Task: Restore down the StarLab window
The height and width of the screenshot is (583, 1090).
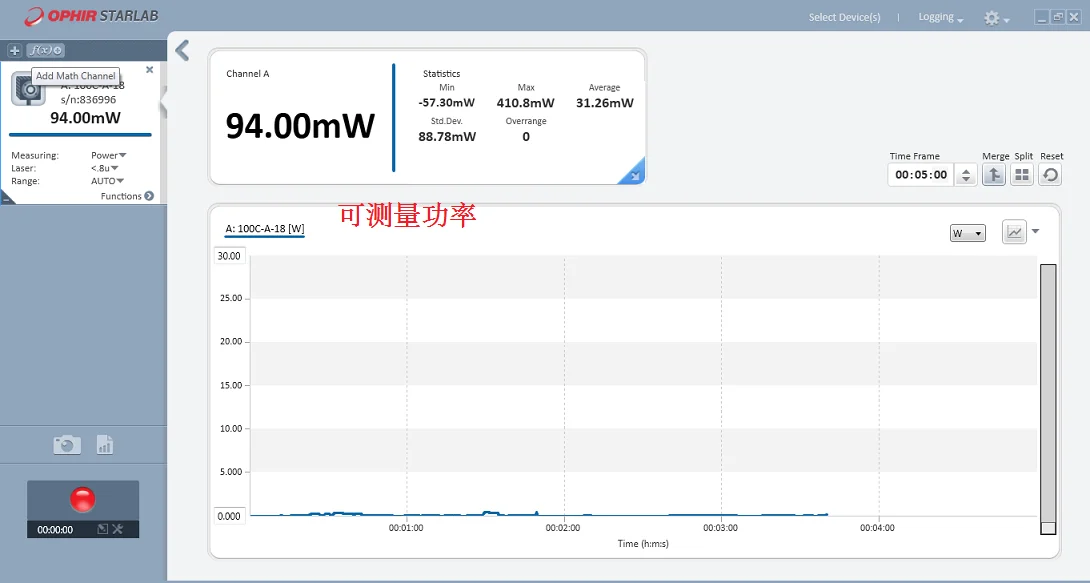Action: pyautogui.click(x=1057, y=17)
